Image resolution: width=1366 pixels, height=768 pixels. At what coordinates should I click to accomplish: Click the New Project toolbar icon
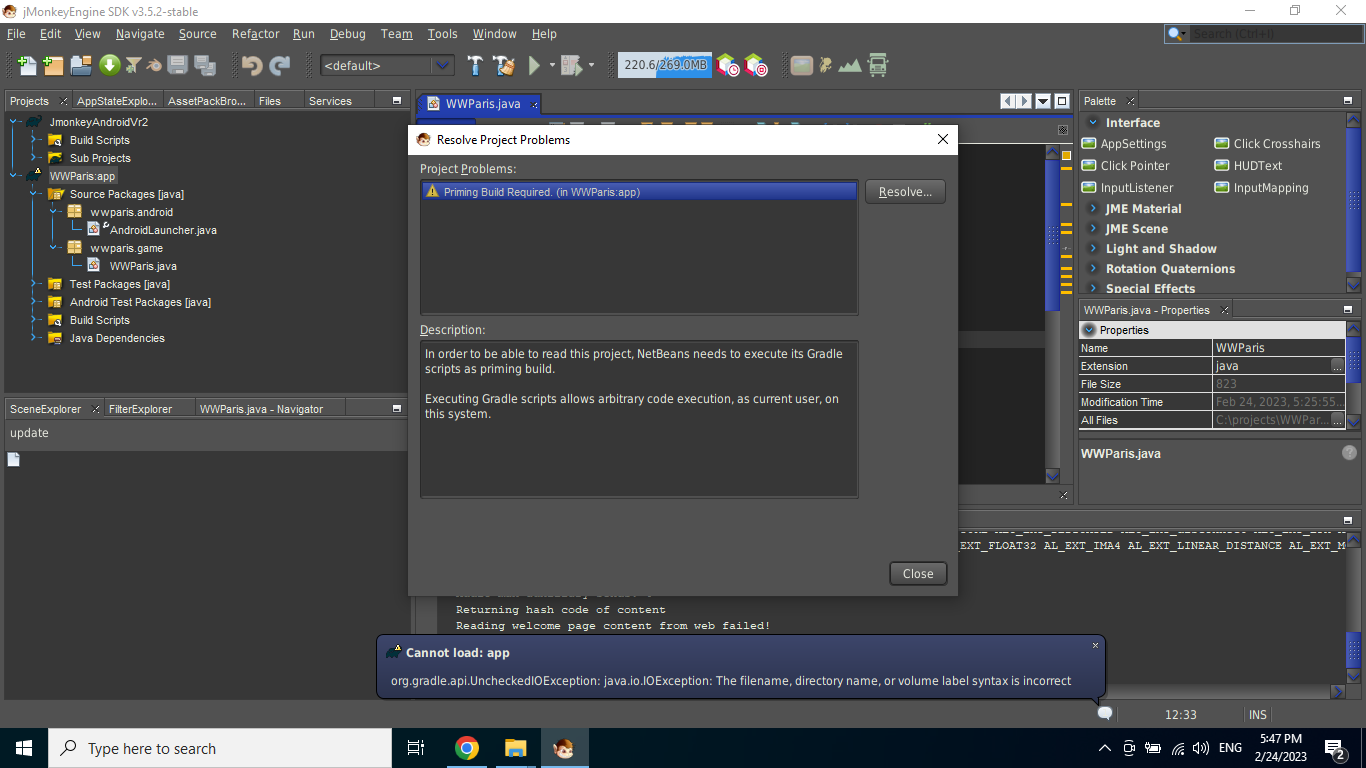[53, 66]
